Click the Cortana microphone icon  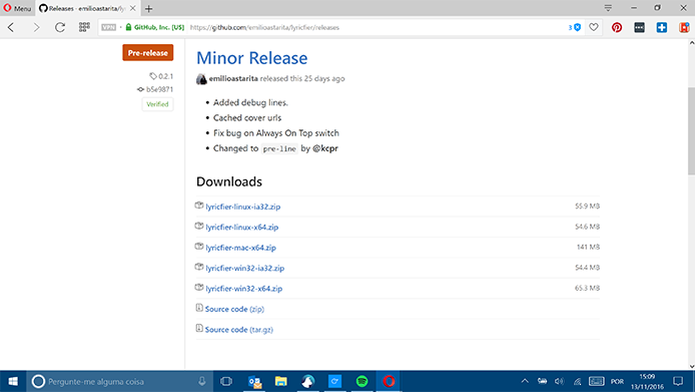(202, 381)
